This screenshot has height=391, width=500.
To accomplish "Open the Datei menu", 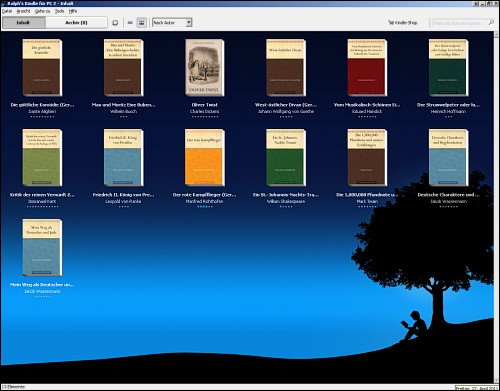I will point(7,11).
